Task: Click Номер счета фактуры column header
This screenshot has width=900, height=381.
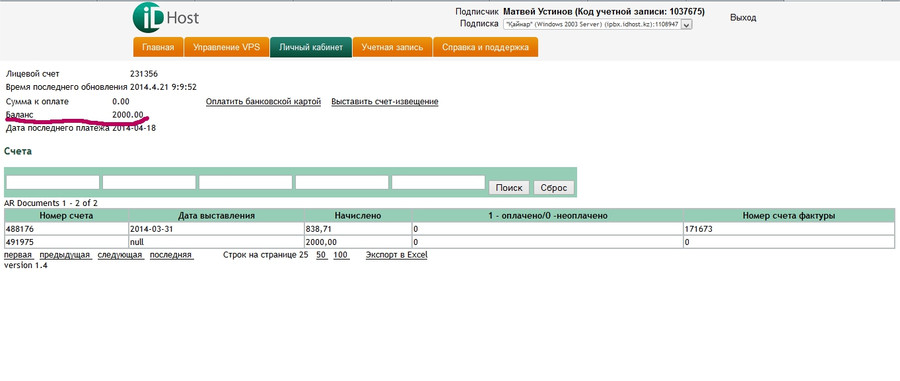Action: tap(789, 215)
